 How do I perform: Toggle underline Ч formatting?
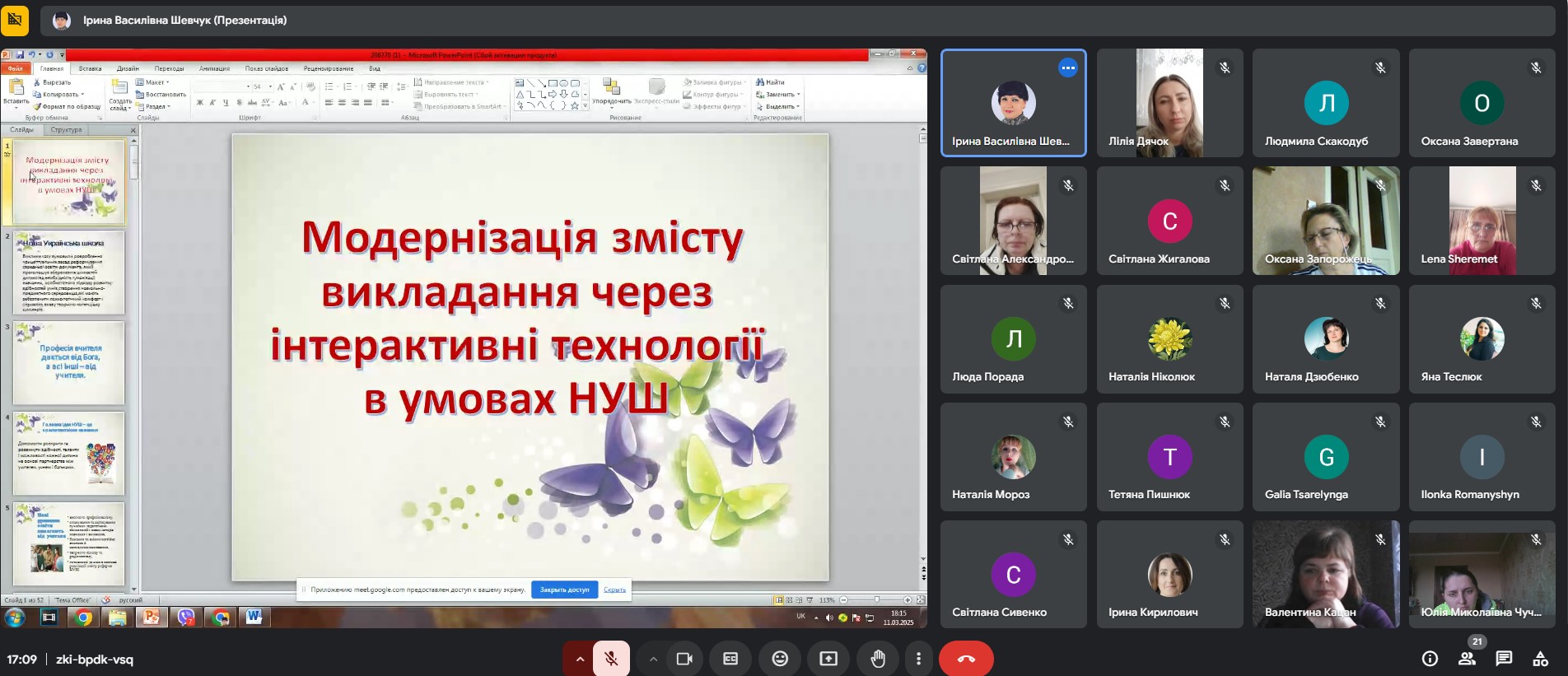225,103
